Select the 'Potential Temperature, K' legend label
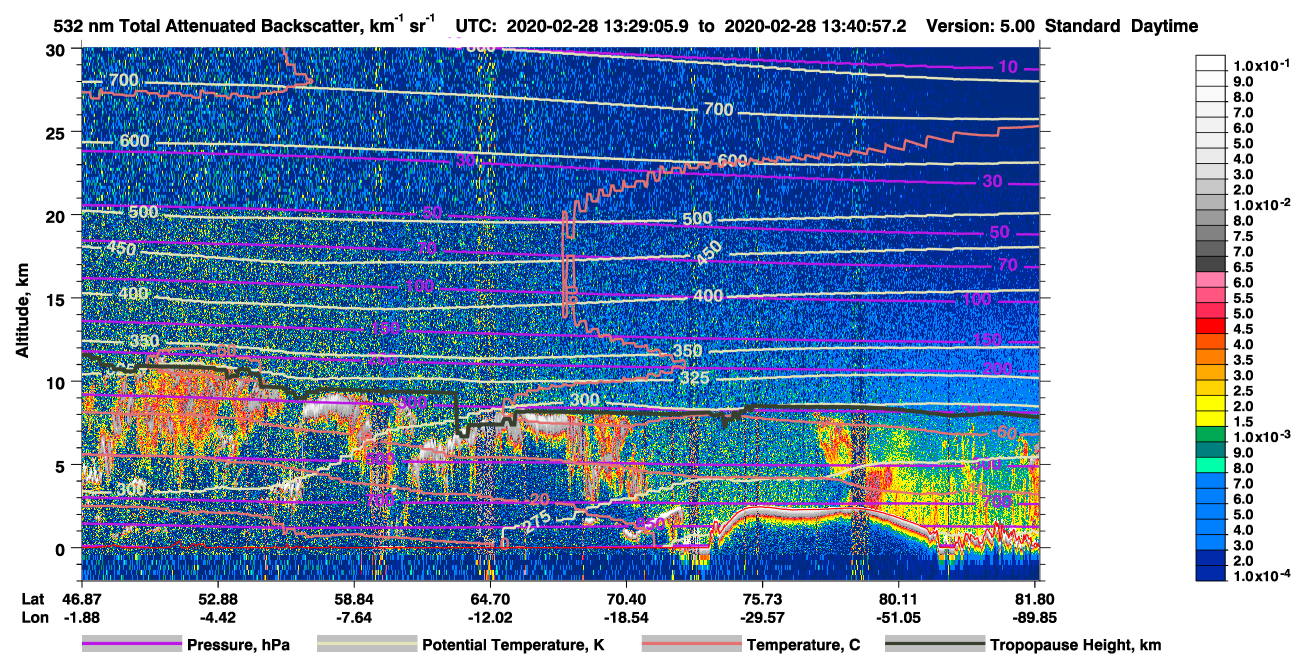1300x667 pixels. point(513,646)
